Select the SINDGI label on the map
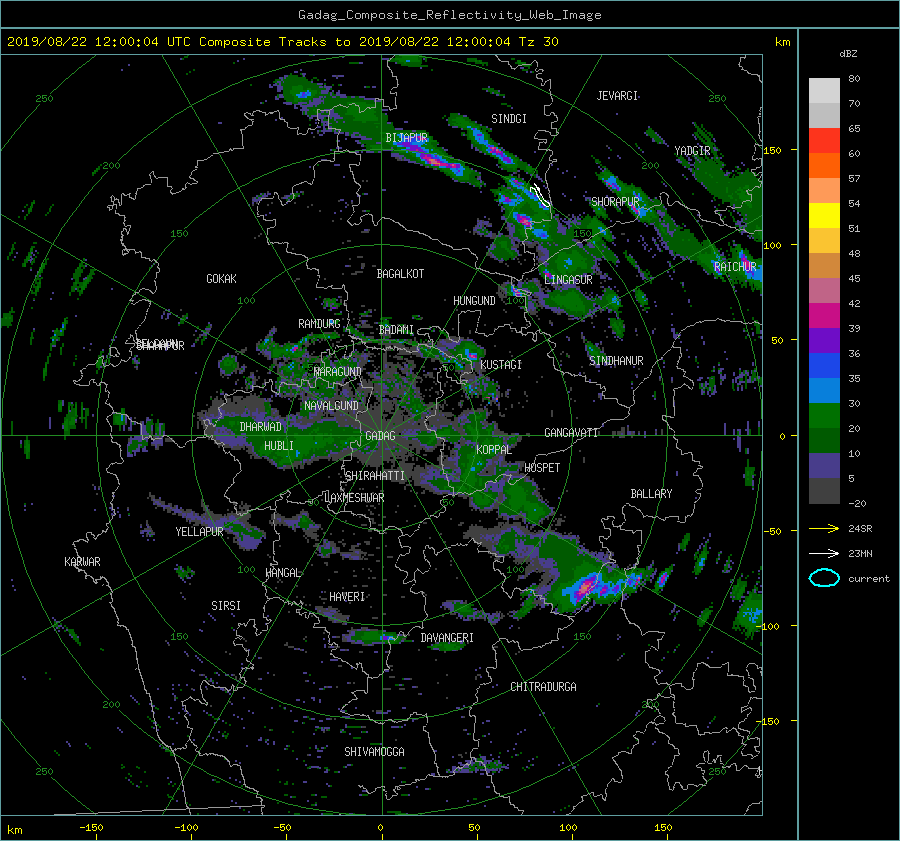 pyautogui.click(x=509, y=119)
